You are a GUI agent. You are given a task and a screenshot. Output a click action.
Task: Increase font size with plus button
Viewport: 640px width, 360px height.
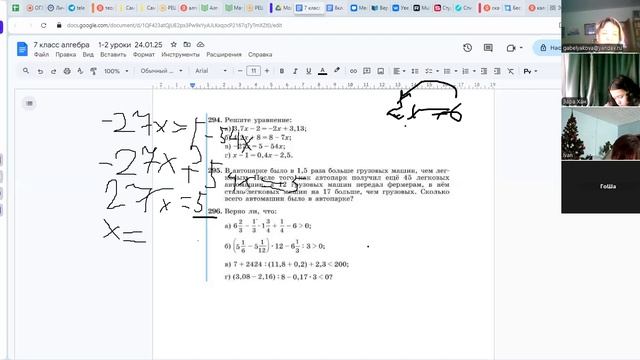(x=267, y=71)
